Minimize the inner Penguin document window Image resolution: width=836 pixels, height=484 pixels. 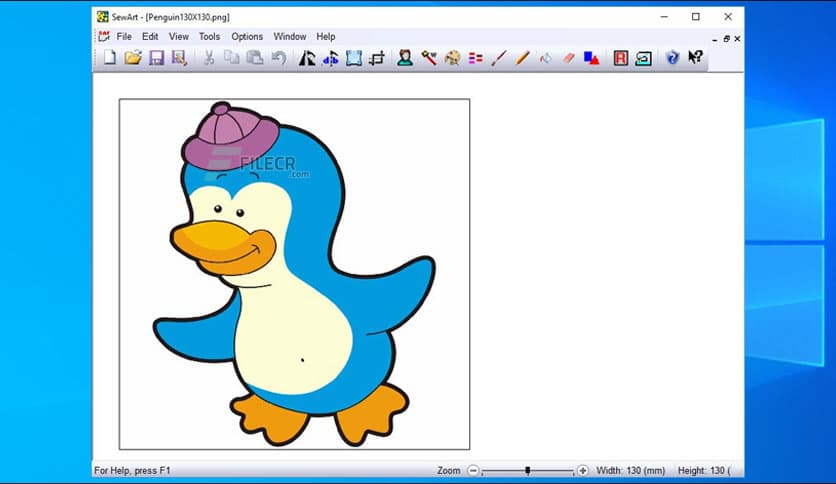click(714, 39)
